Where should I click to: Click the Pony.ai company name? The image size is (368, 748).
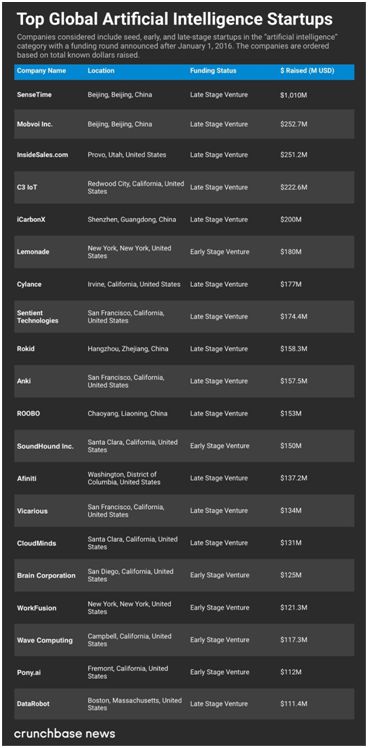tap(29, 672)
